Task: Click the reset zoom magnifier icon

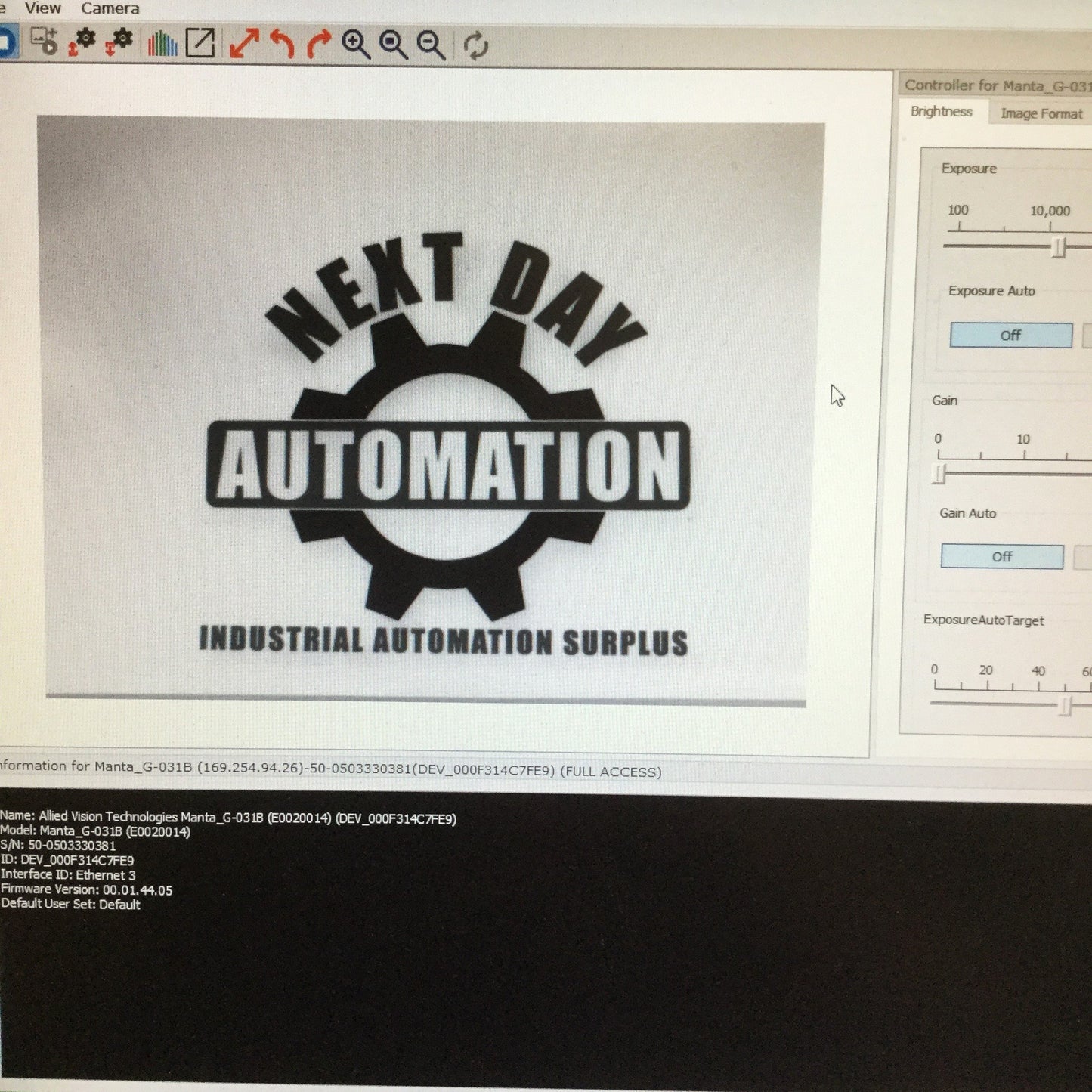Action: 393,45
